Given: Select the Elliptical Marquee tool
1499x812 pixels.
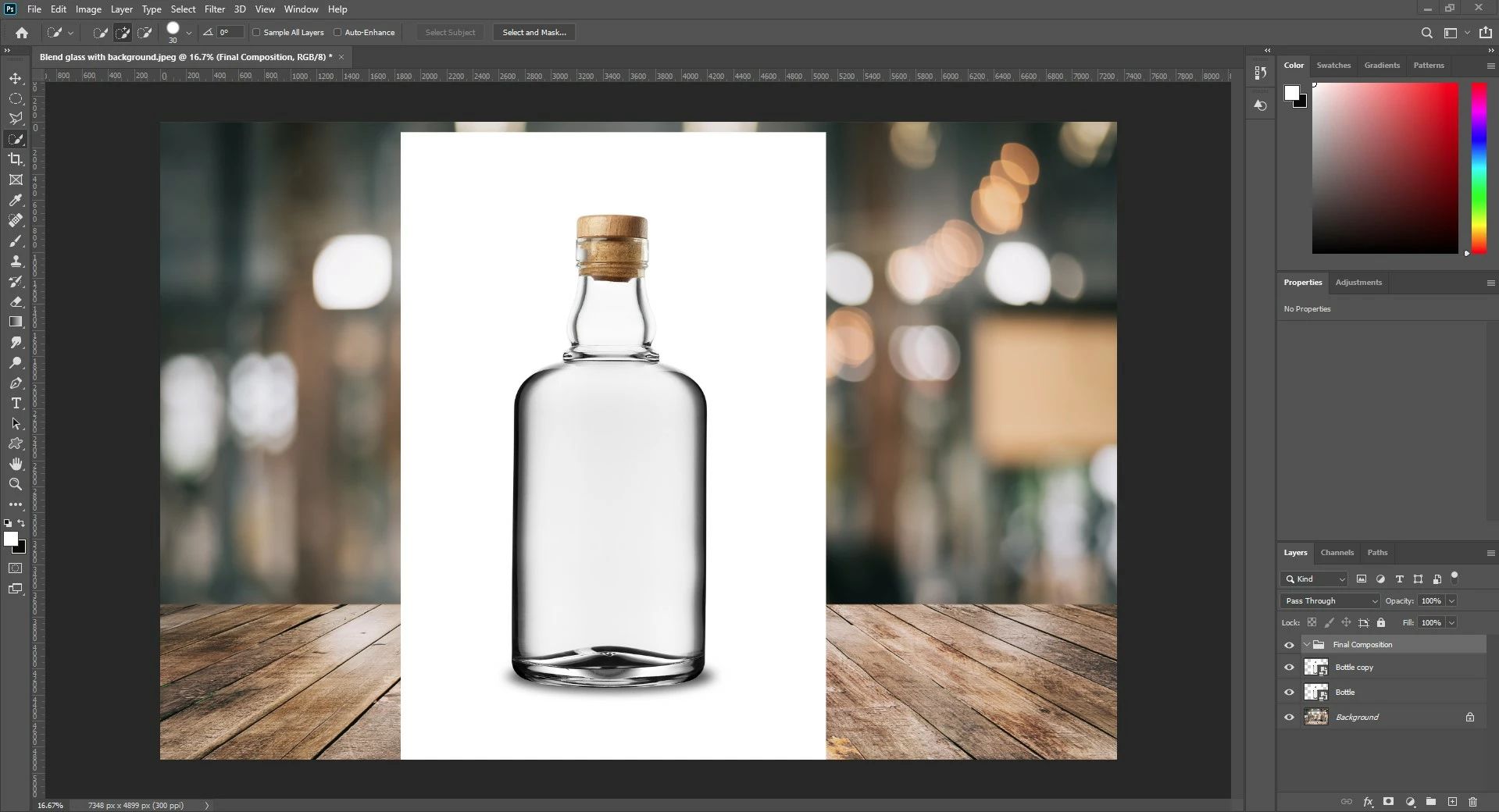Looking at the screenshot, I should coord(16,98).
